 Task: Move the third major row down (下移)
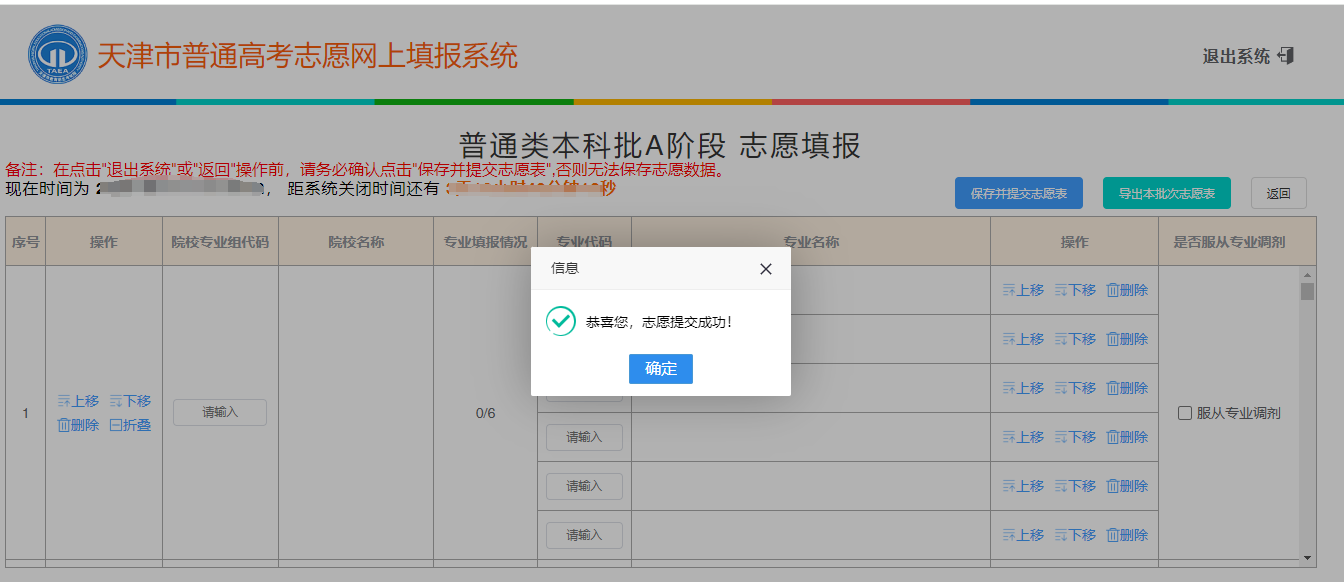pos(1075,388)
